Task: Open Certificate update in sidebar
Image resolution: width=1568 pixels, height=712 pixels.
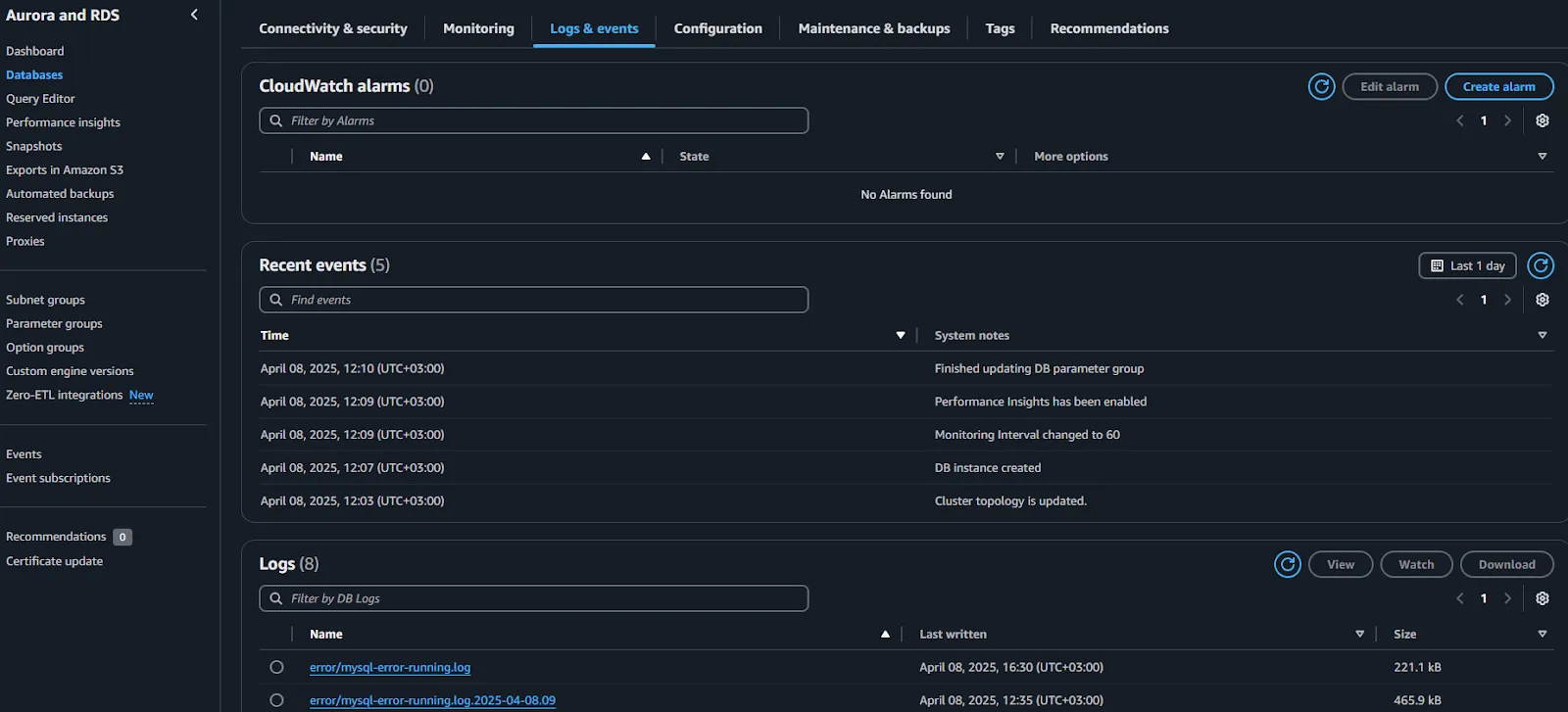Action: click(54, 561)
